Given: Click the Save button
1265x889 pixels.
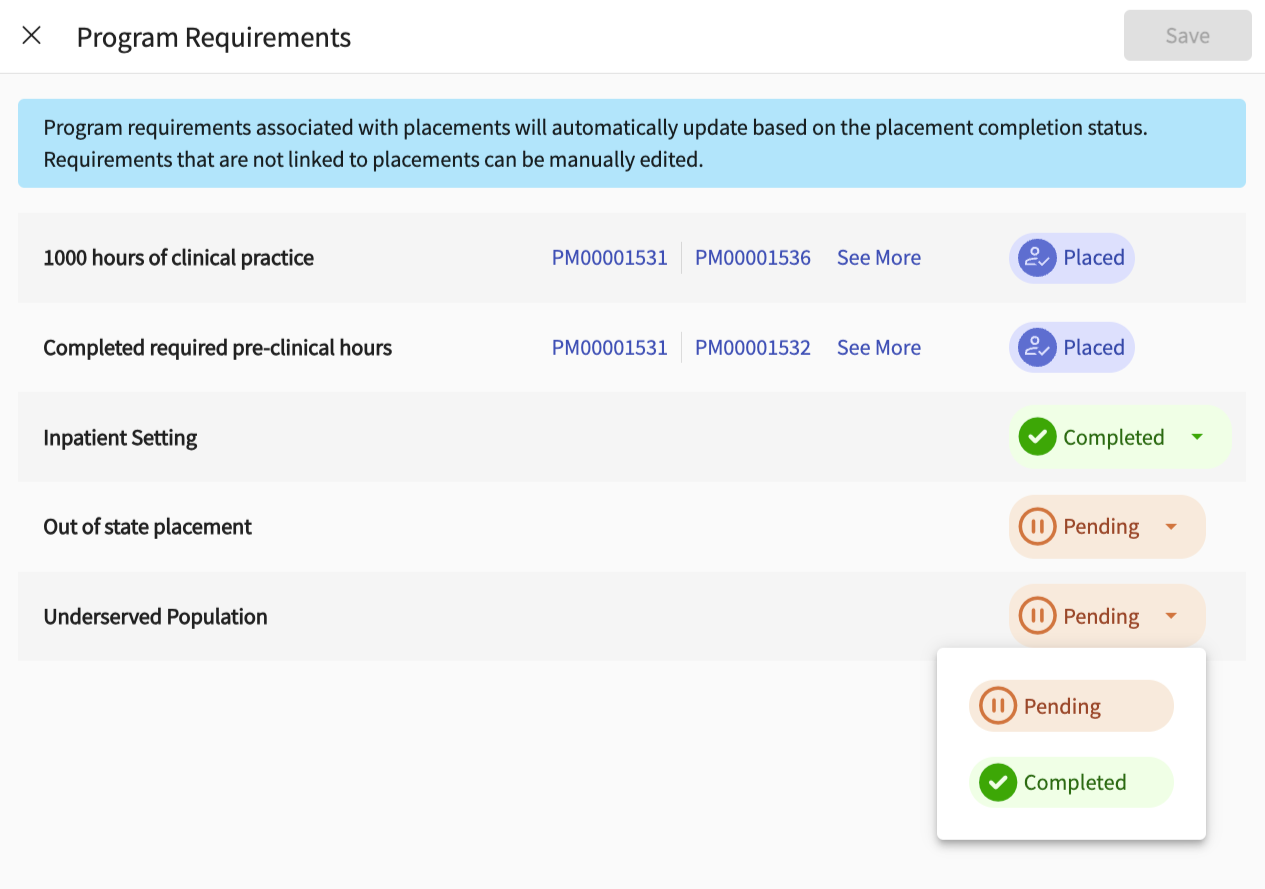Looking at the screenshot, I should pos(1187,36).
